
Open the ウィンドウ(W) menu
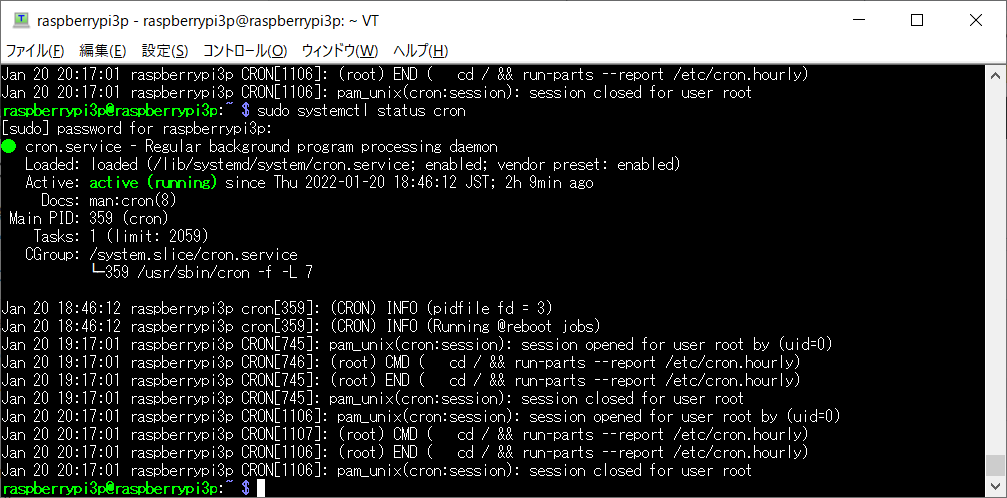click(340, 51)
